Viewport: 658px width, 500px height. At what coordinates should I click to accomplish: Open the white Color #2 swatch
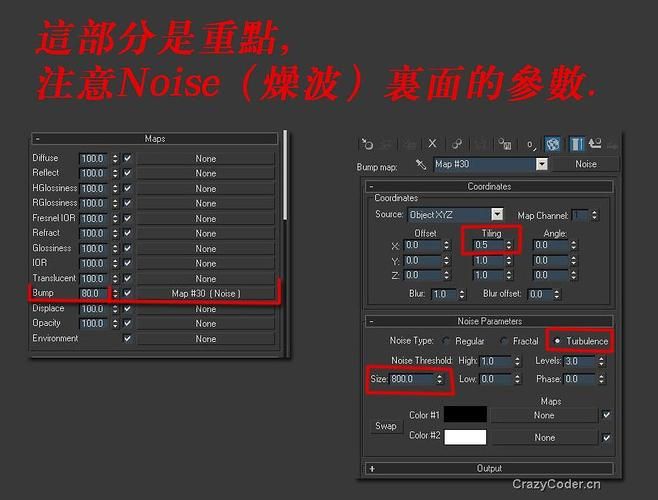pos(465,437)
